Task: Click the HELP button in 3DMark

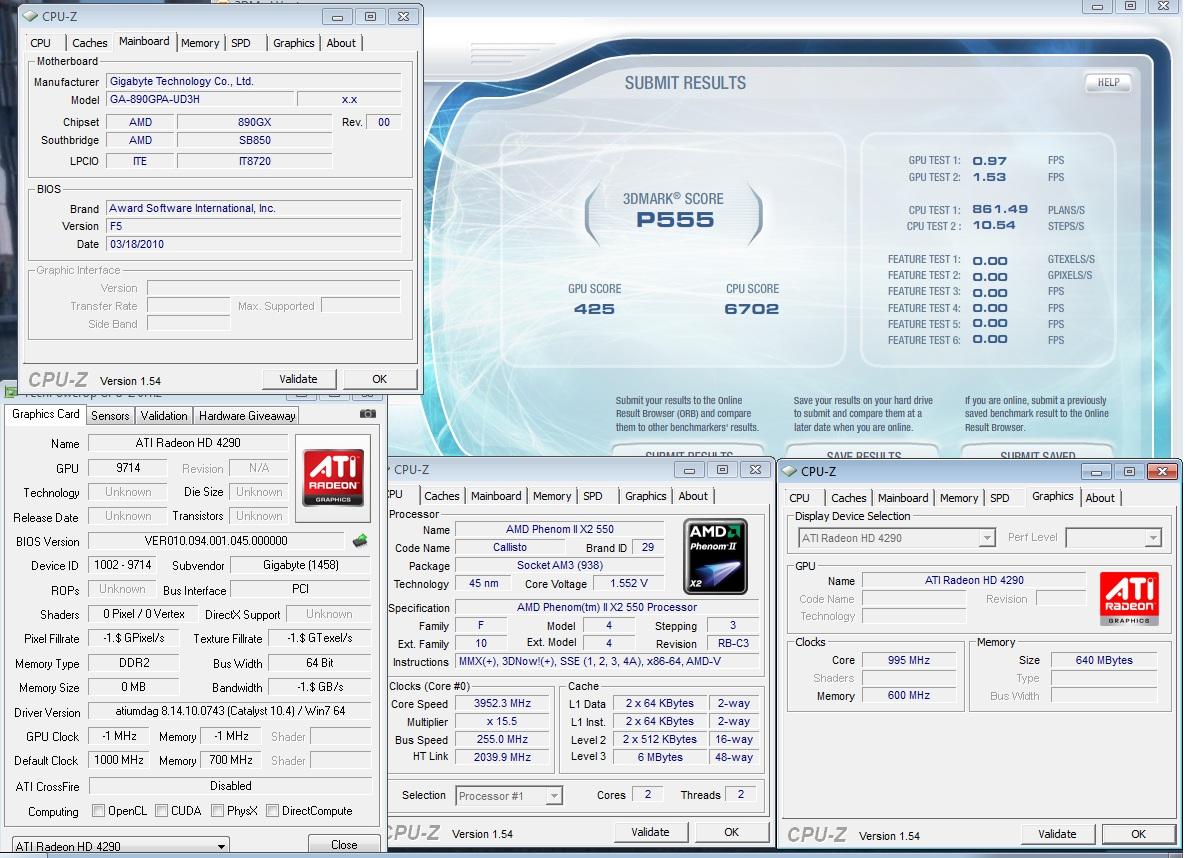Action: [x=1108, y=82]
